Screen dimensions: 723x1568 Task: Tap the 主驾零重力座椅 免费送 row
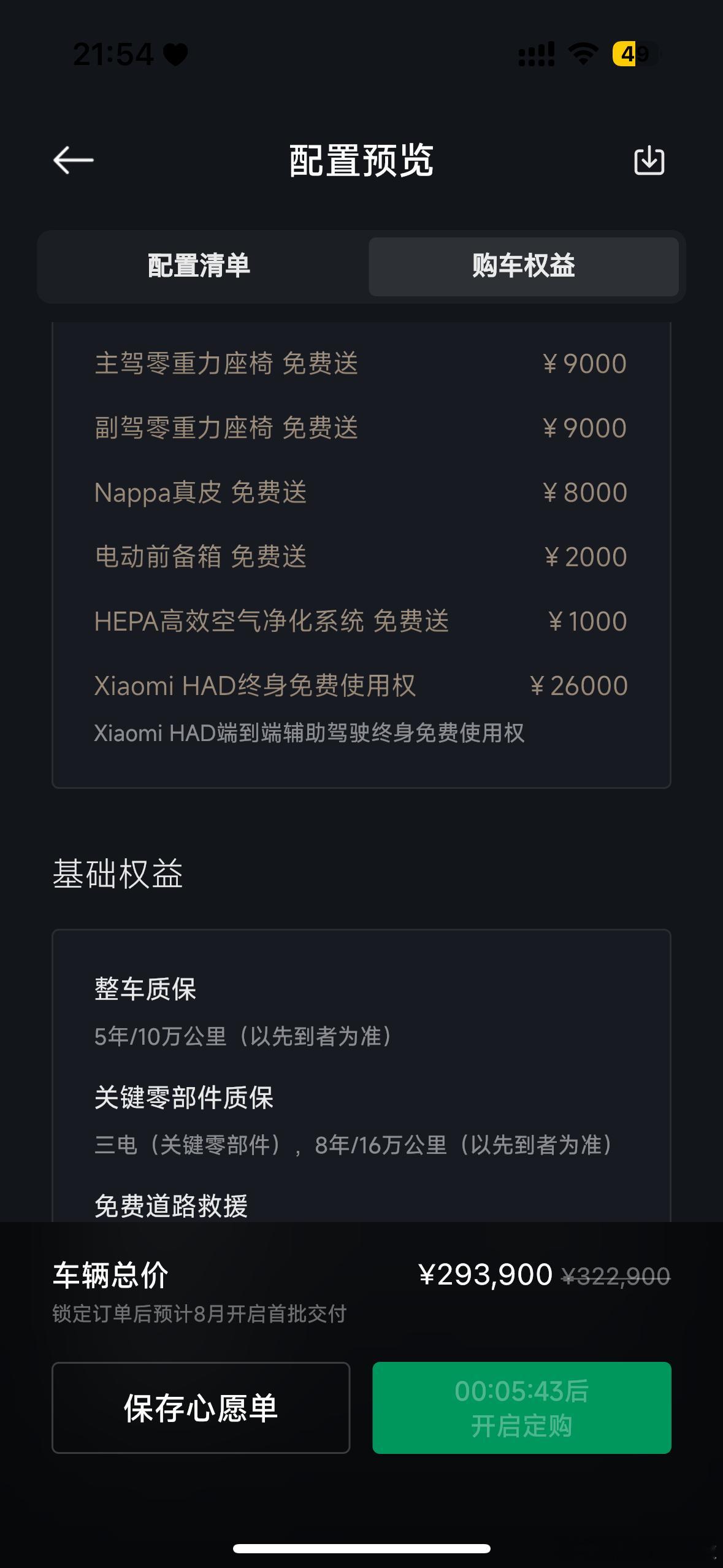coord(361,364)
